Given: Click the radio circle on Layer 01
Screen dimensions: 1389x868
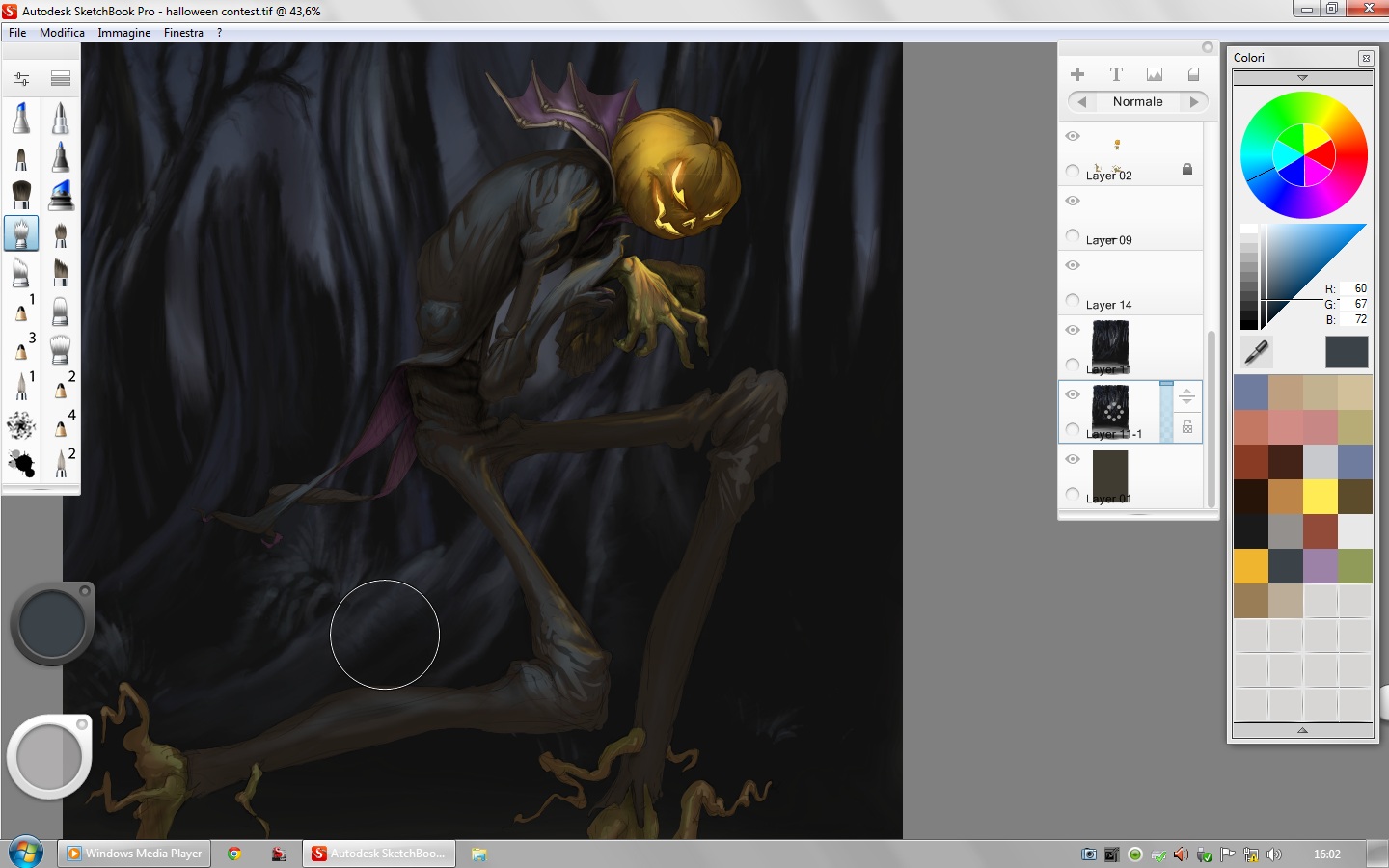Looking at the screenshot, I should click(x=1073, y=494).
